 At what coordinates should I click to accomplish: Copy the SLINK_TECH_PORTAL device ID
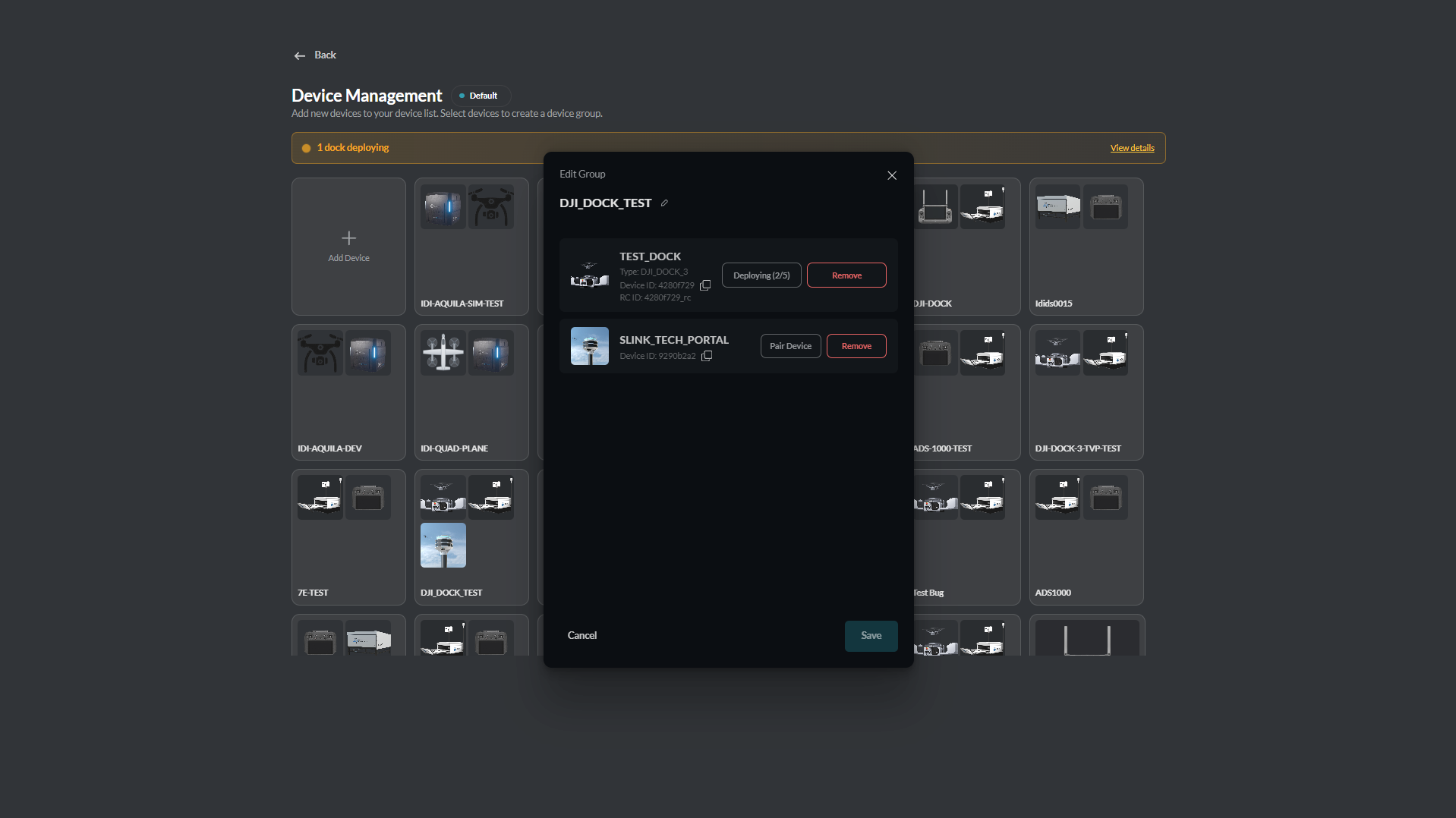pyautogui.click(x=707, y=356)
